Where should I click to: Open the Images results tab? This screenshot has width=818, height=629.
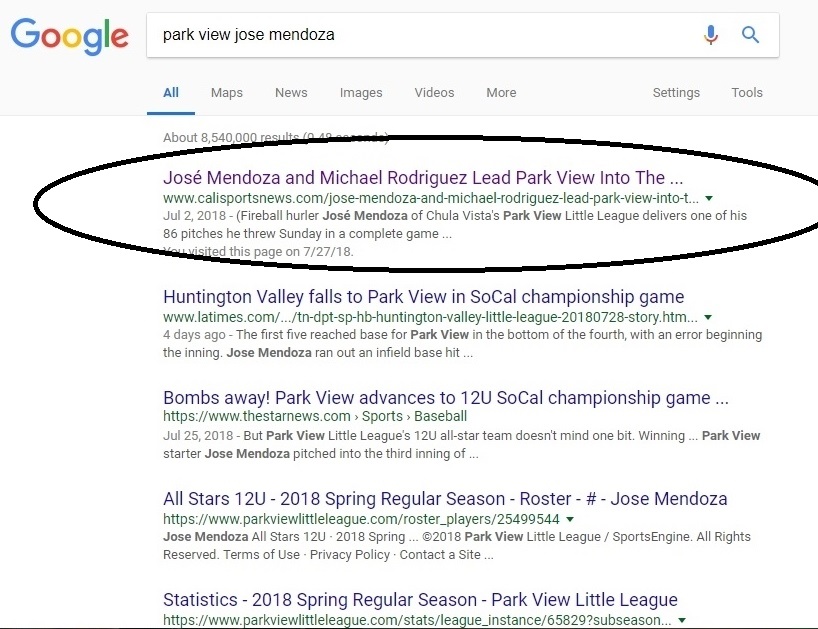click(361, 93)
